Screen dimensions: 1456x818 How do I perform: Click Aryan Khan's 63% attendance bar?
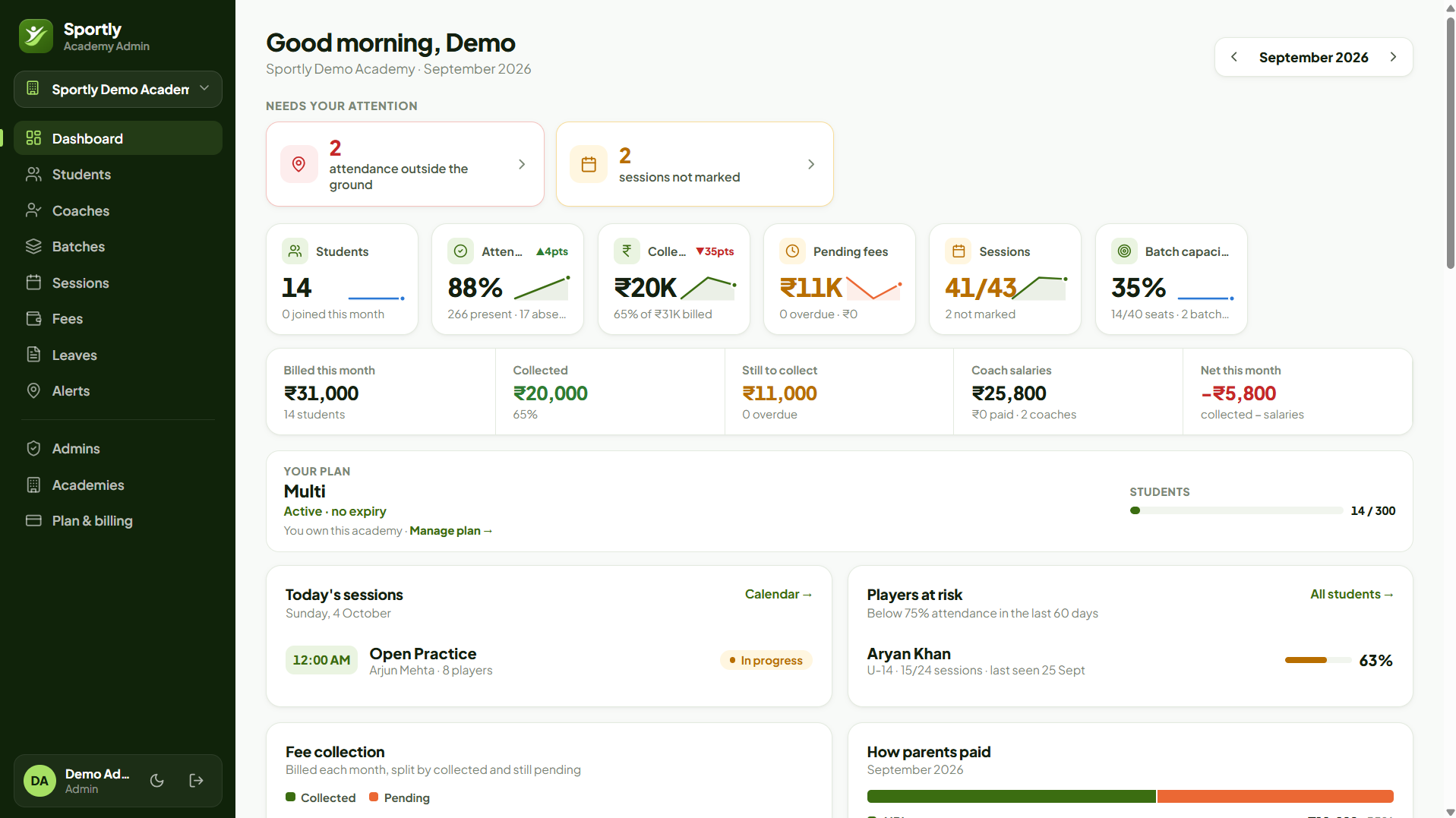[x=1318, y=661]
